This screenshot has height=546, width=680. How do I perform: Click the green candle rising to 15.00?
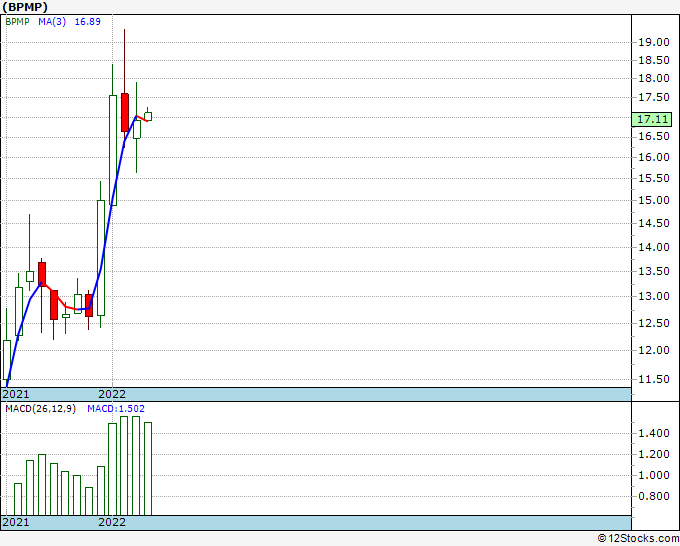tap(101, 258)
